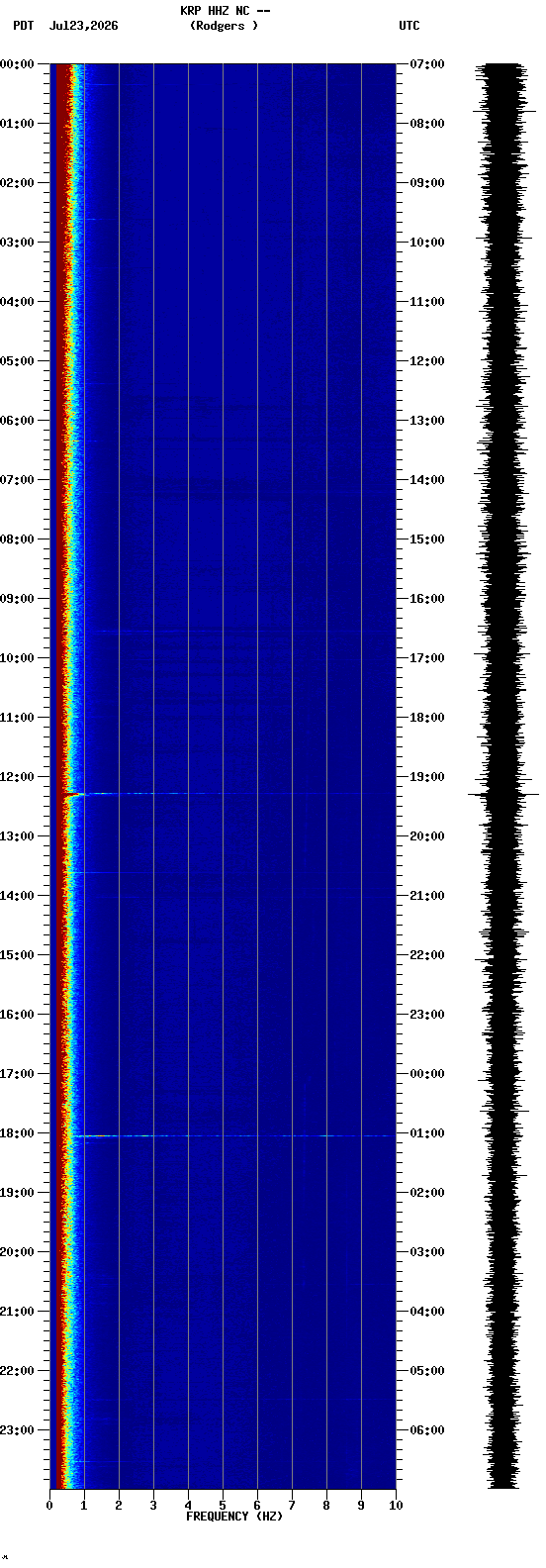The image size is (546, 1568).
Task: Click the UTC '16:00' time label
Action: 427,599
